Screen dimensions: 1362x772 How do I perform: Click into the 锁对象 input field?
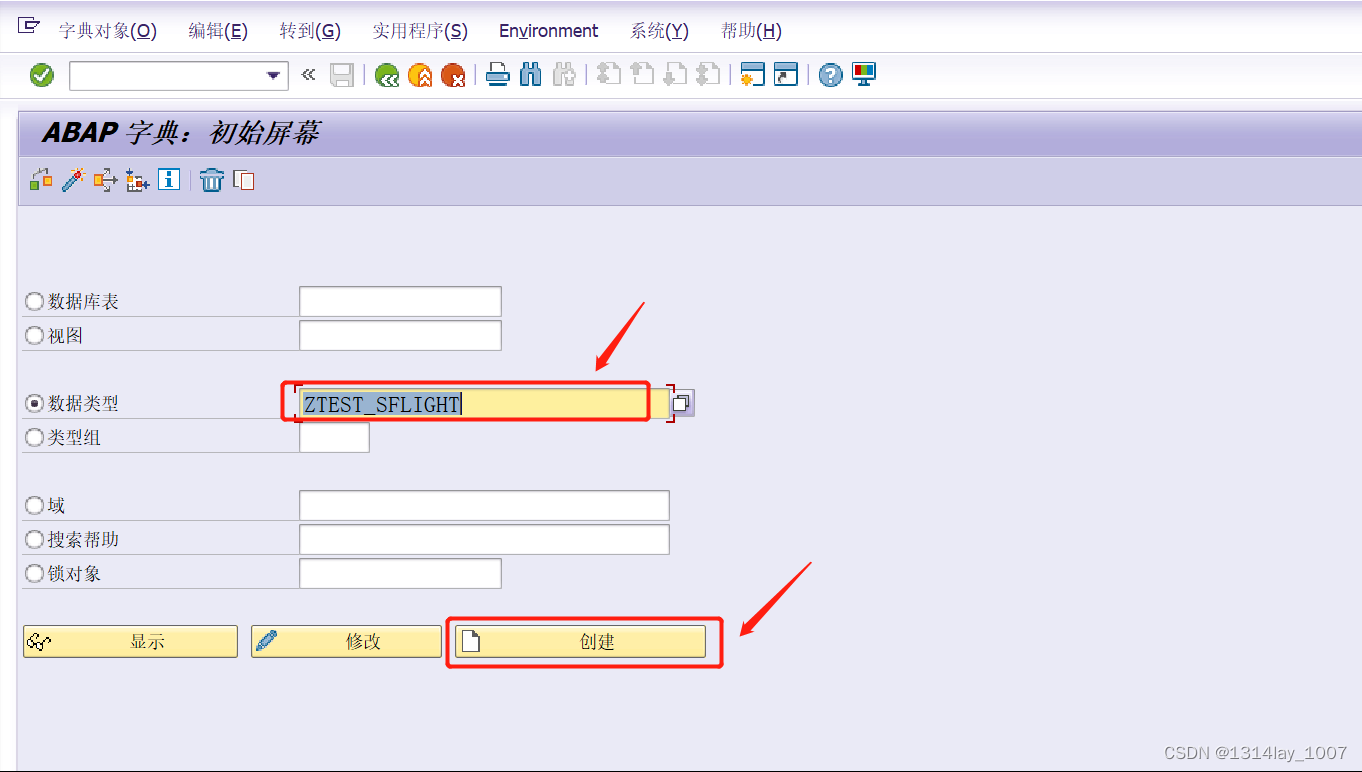pos(400,574)
